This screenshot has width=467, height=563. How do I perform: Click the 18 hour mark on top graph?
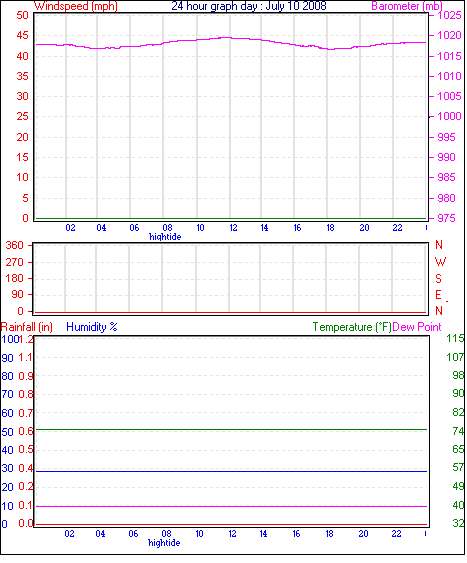(x=330, y=228)
